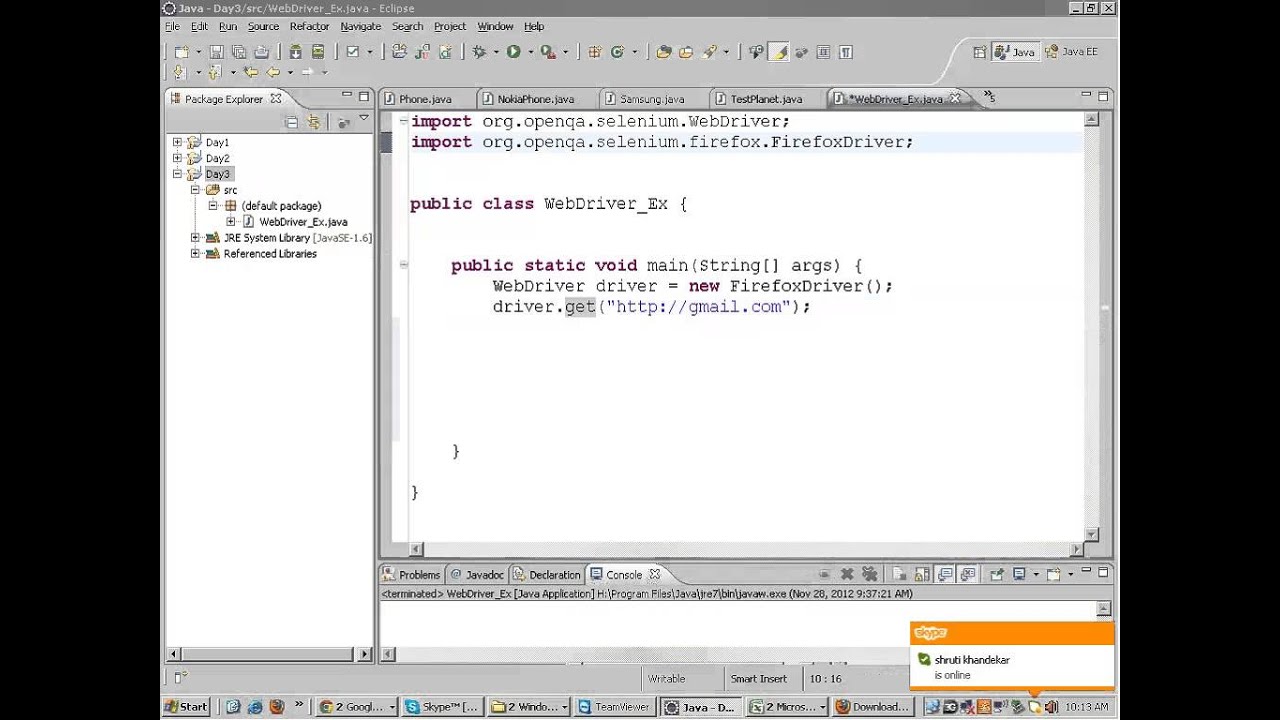The image size is (1280, 720).
Task: Open the Javadoc view tab
Action: click(477, 574)
